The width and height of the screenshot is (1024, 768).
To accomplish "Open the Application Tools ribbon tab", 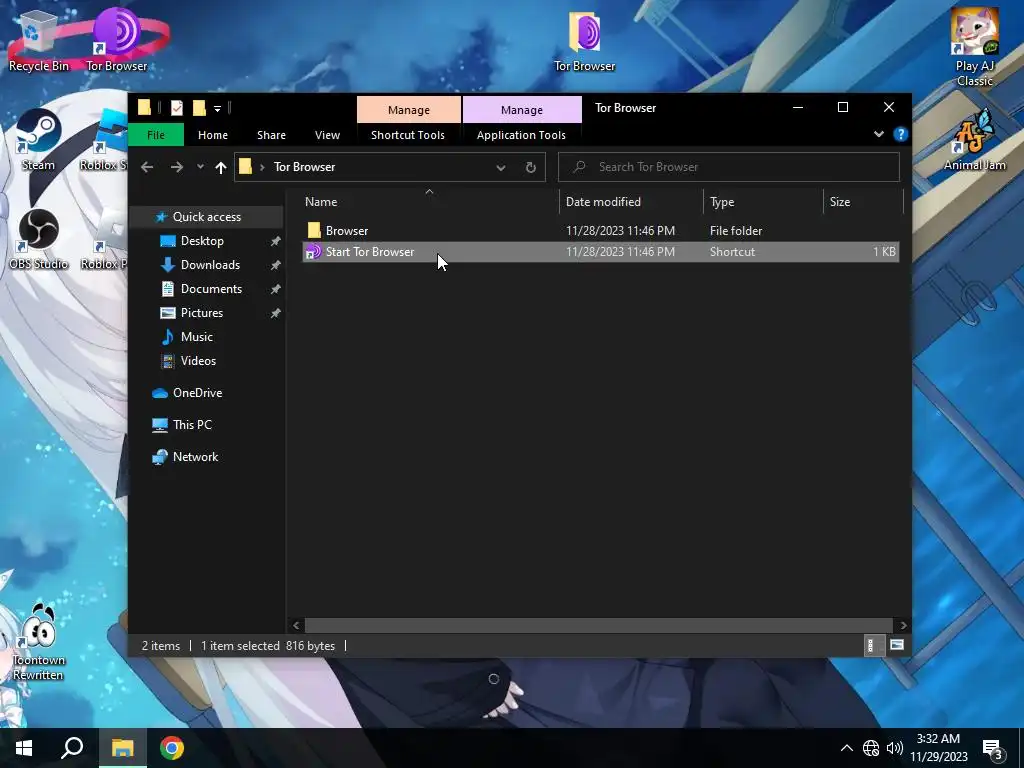I will [x=521, y=135].
